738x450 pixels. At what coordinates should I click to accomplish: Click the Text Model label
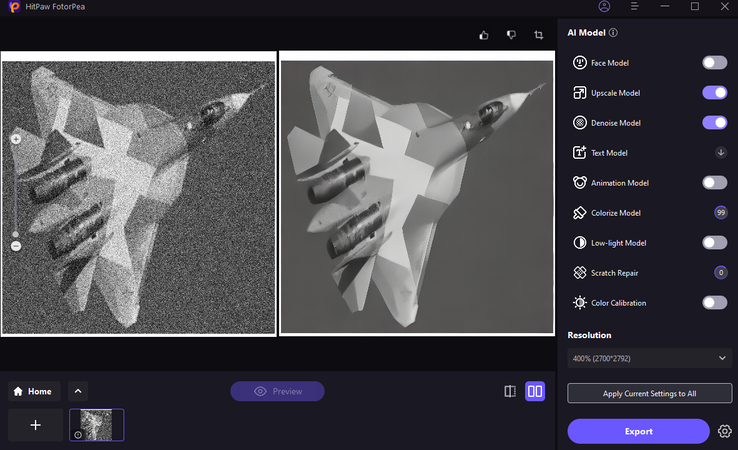(610, 153)
